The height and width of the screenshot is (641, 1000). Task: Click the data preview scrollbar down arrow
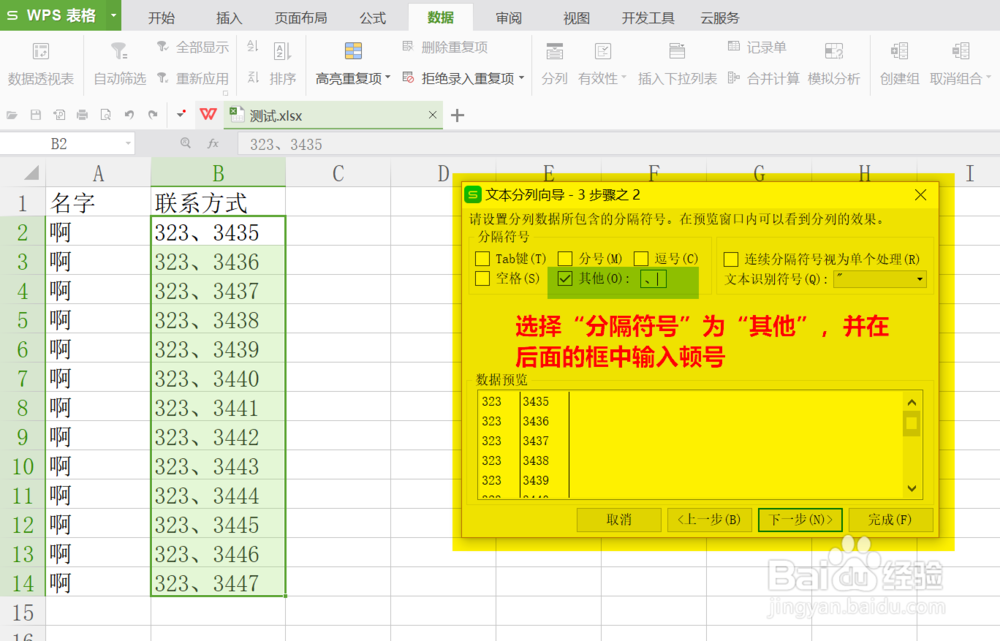(911, 489)
